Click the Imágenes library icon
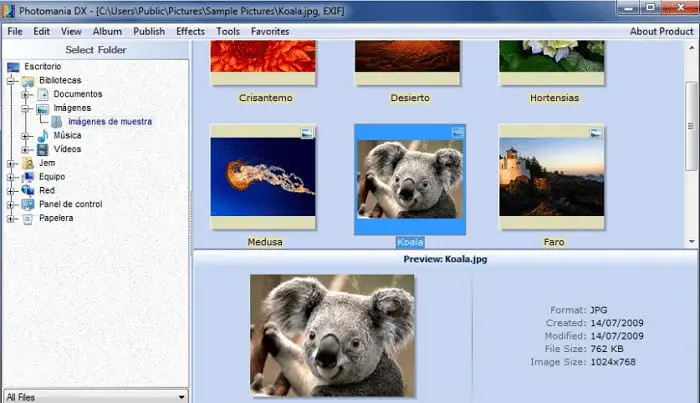This screenshot has height=403, width=700. click(43, 108)
